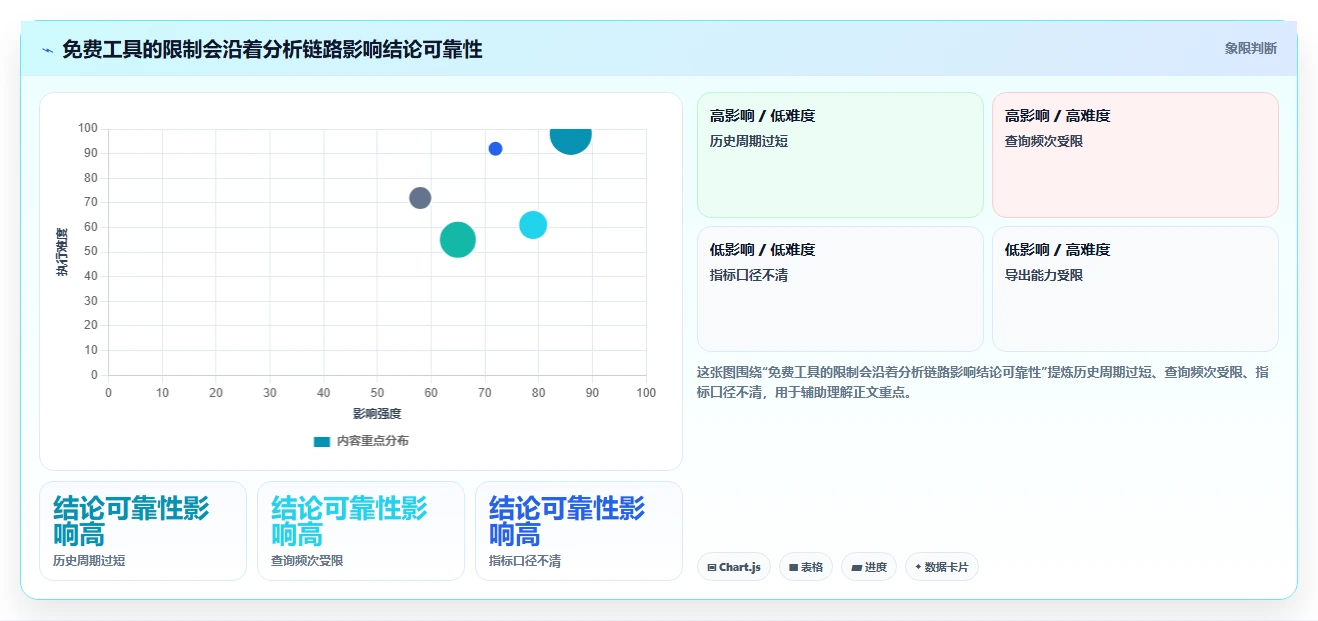Image resolution: width=1318 pixels, height=621 pixels.
Task: Open the card captioned 历史周期过短 at bottom
Action: [x=143, y=531]
